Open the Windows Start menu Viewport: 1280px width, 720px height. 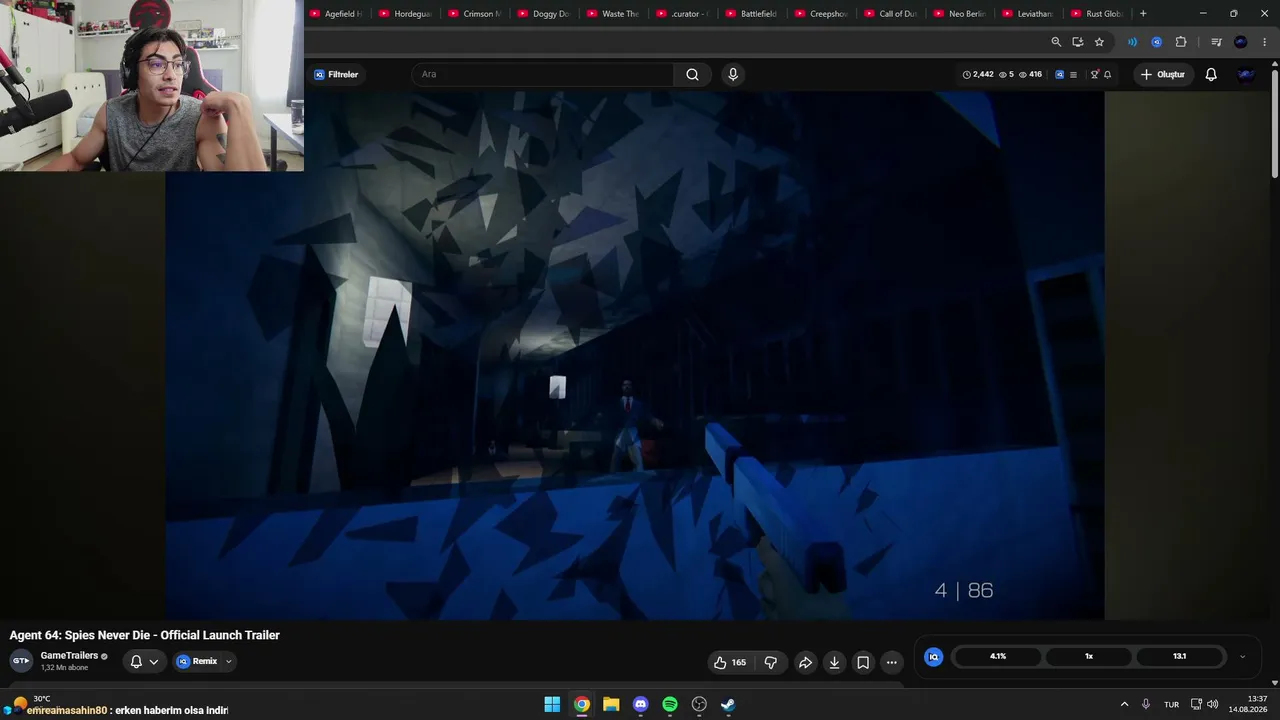[x=552, y=704]
